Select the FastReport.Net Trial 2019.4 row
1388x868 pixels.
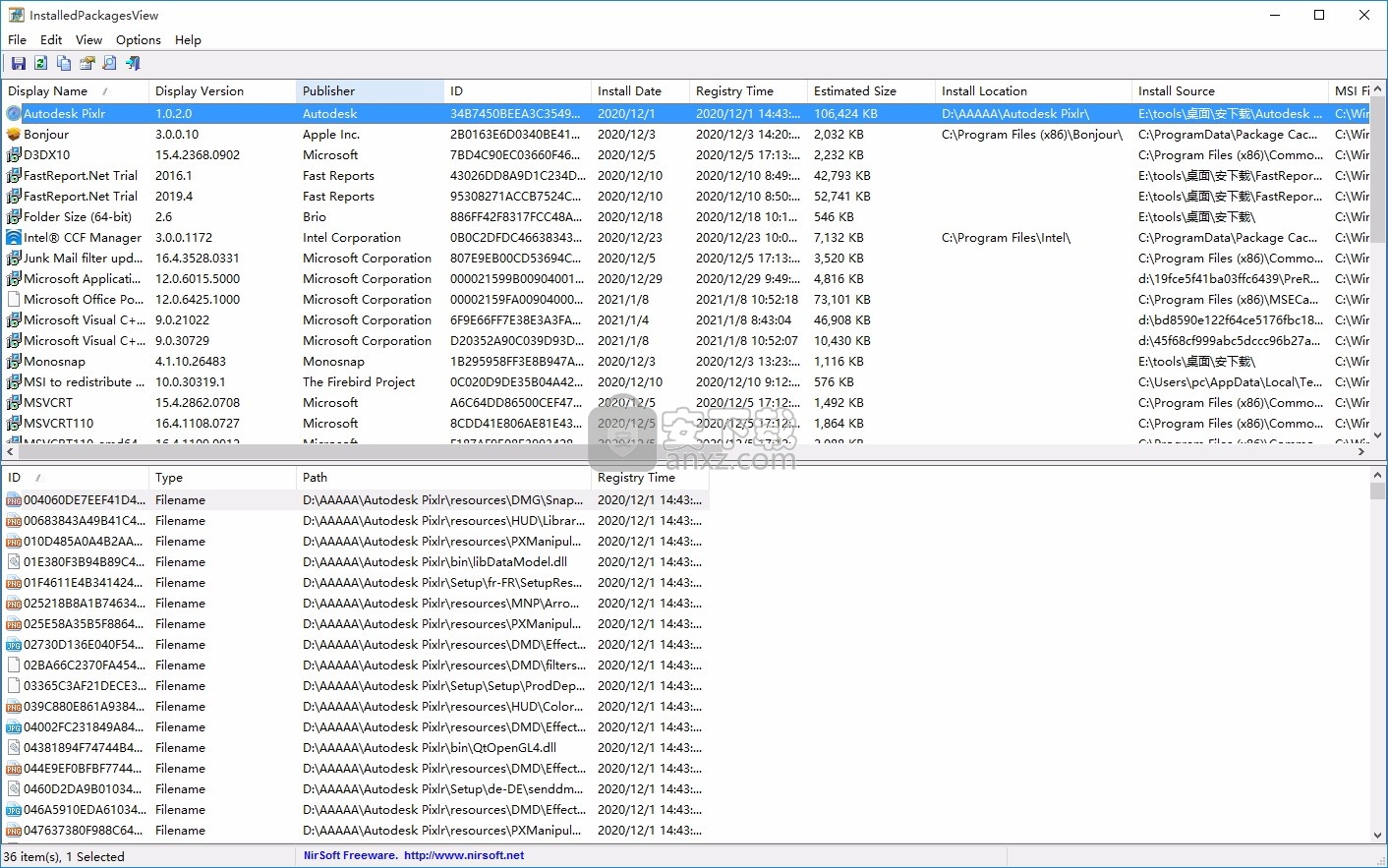(x=686, y=197)
